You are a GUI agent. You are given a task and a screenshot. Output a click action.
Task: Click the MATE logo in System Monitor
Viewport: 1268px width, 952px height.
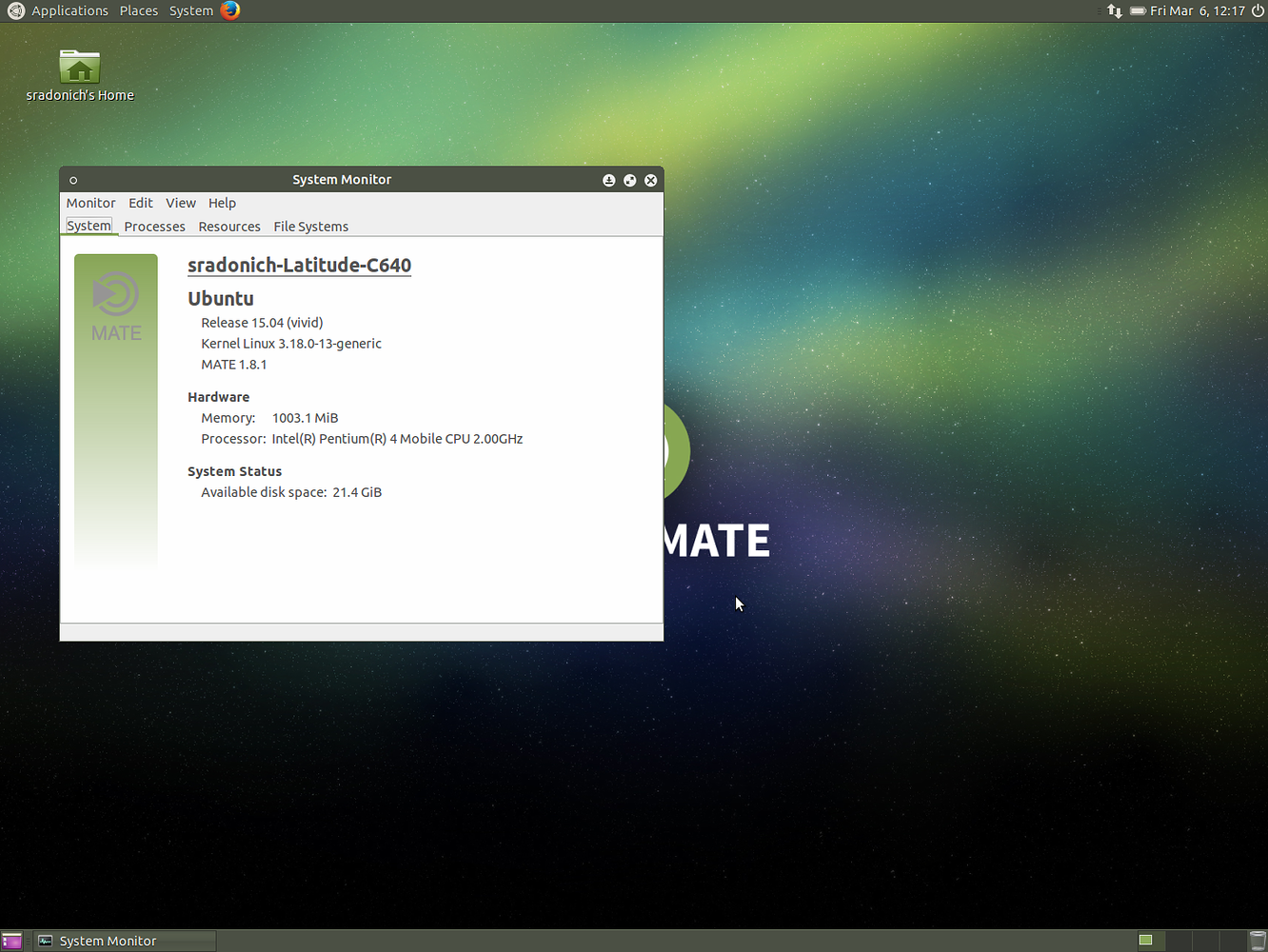tap(116, 307)
